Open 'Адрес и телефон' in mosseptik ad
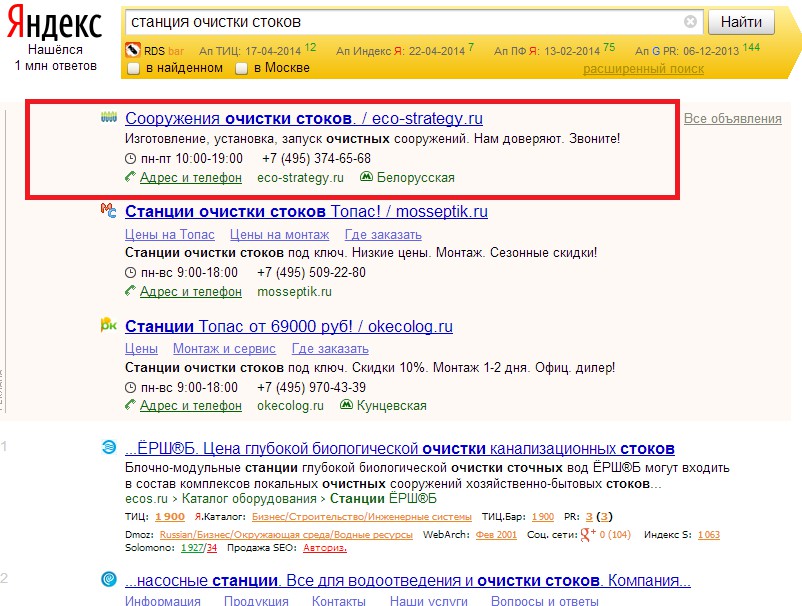The height and width of the screenshot is (606, 802). (191, 291)
